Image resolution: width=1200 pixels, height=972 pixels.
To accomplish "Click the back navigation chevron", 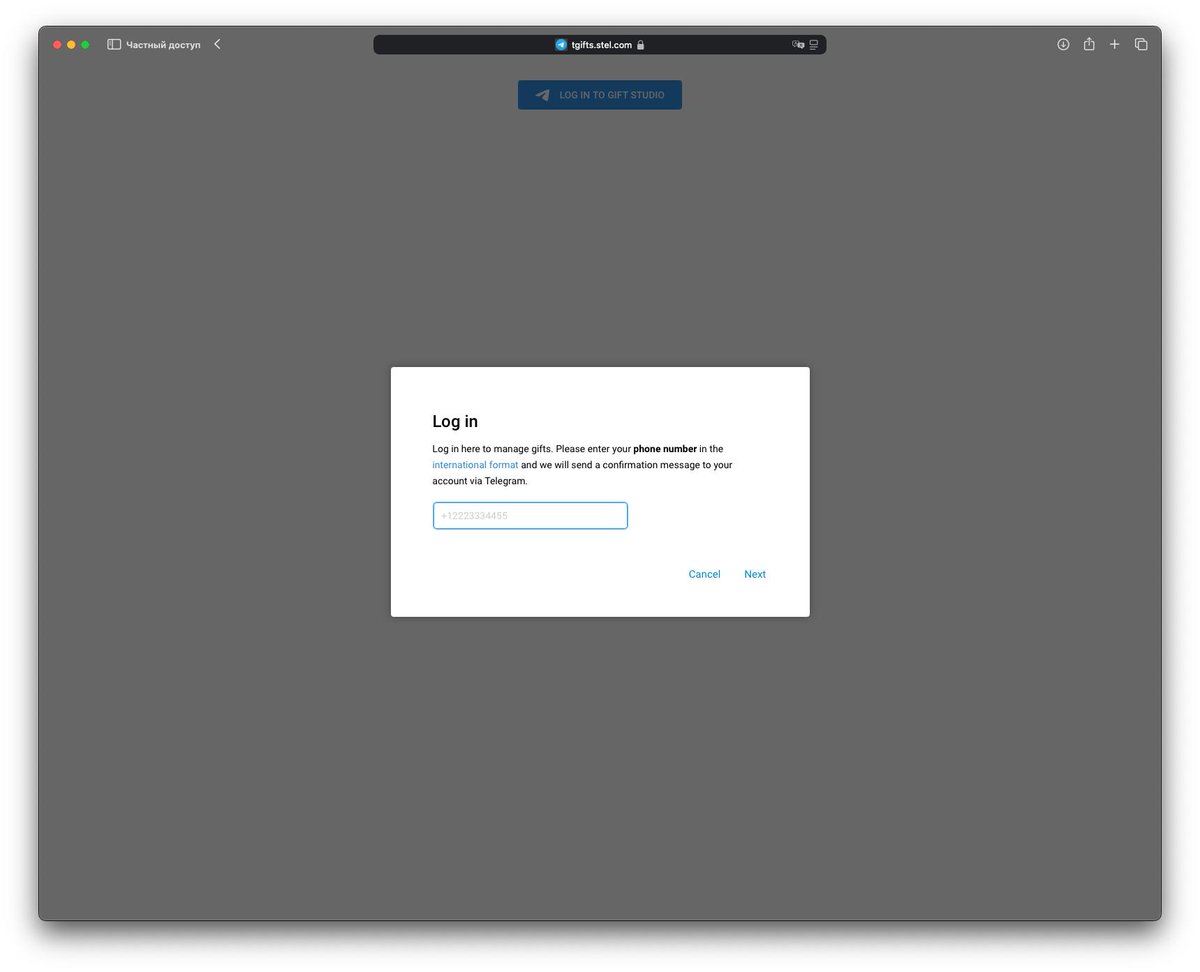I will pyautogui.click(x=217, y=44).
